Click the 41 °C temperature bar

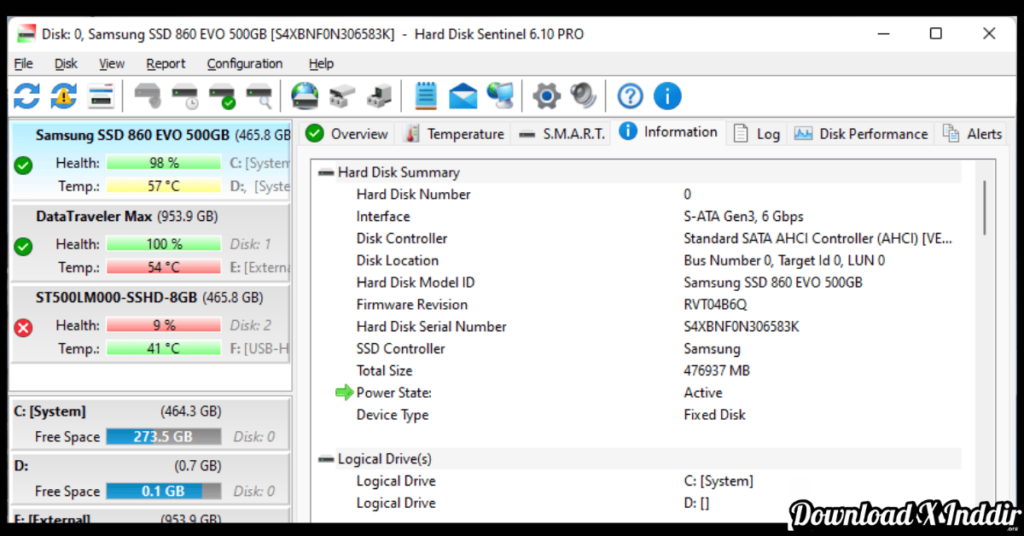[163, 348]
